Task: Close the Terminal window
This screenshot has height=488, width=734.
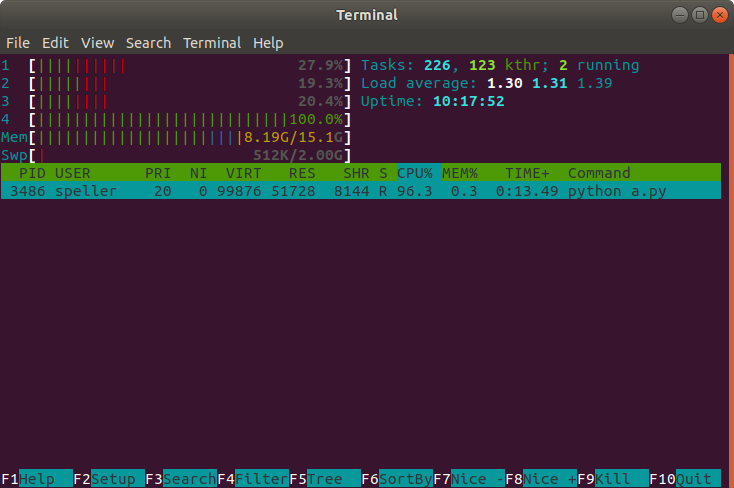Action: [719, 15]
